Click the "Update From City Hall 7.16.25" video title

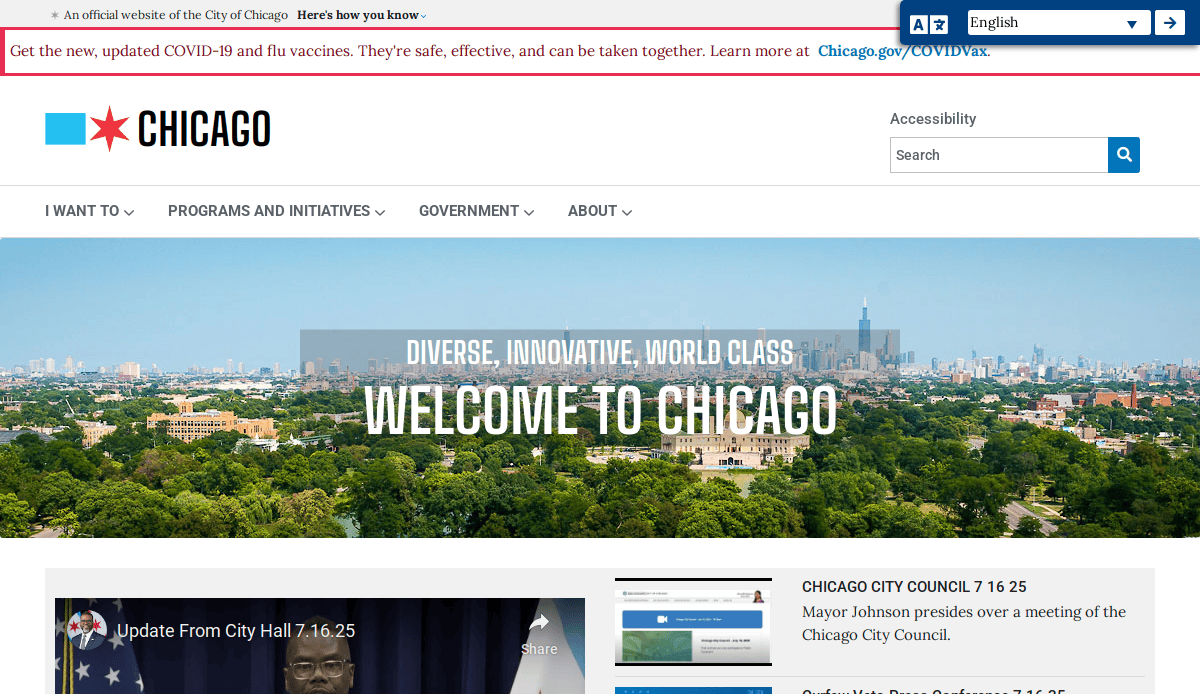pos(236,631)
